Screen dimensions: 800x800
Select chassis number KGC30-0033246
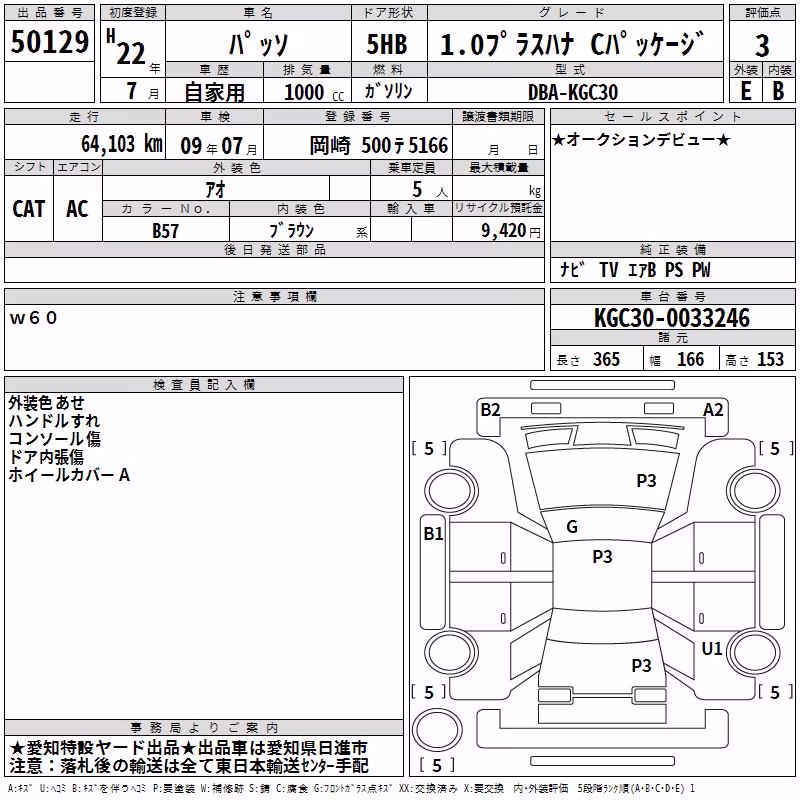point(672,318)
